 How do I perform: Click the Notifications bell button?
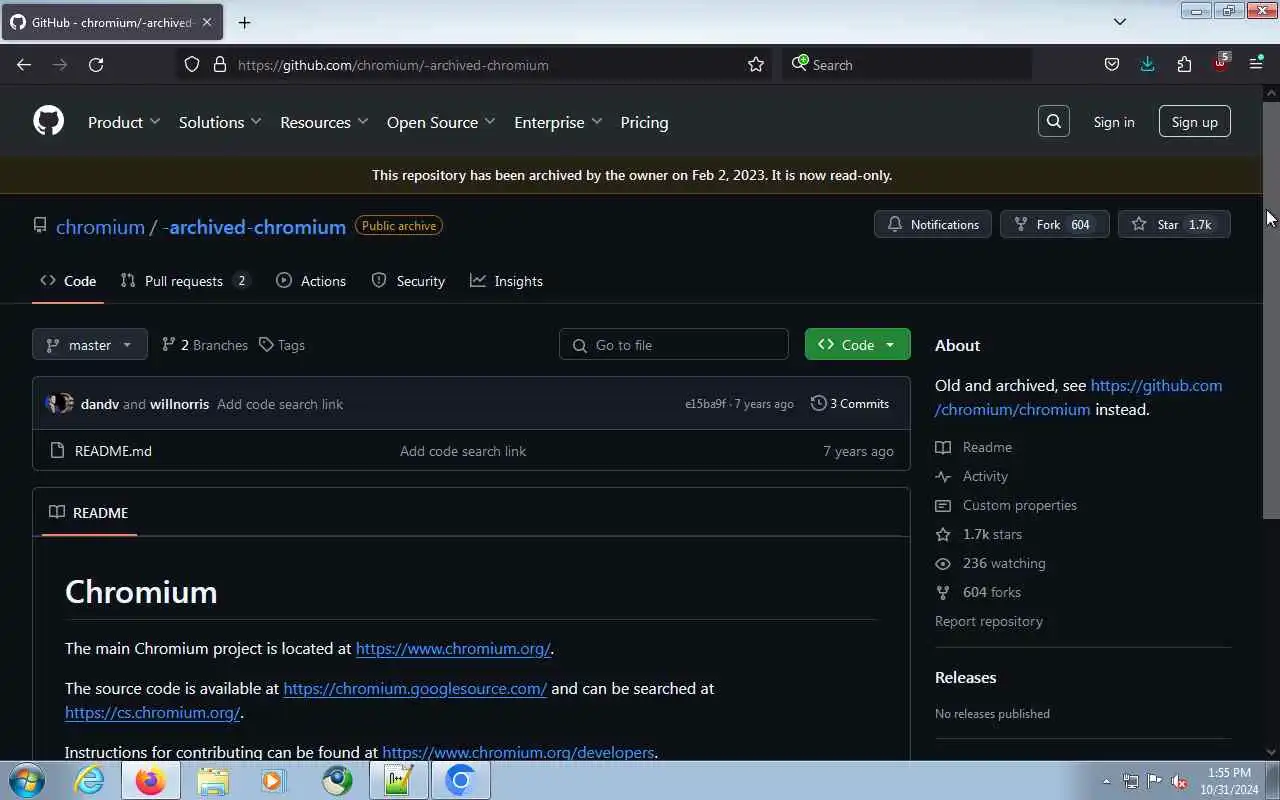(933, 224)
